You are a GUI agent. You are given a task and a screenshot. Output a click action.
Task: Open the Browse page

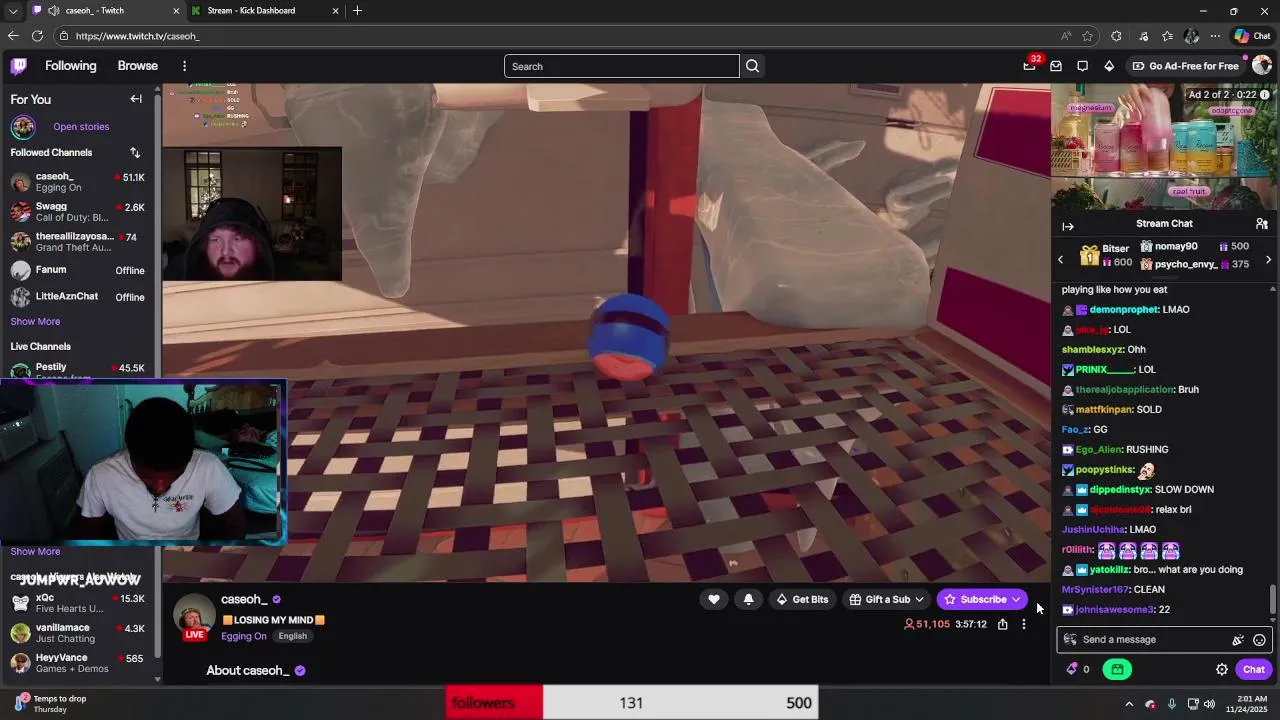(x=138, y=66)
